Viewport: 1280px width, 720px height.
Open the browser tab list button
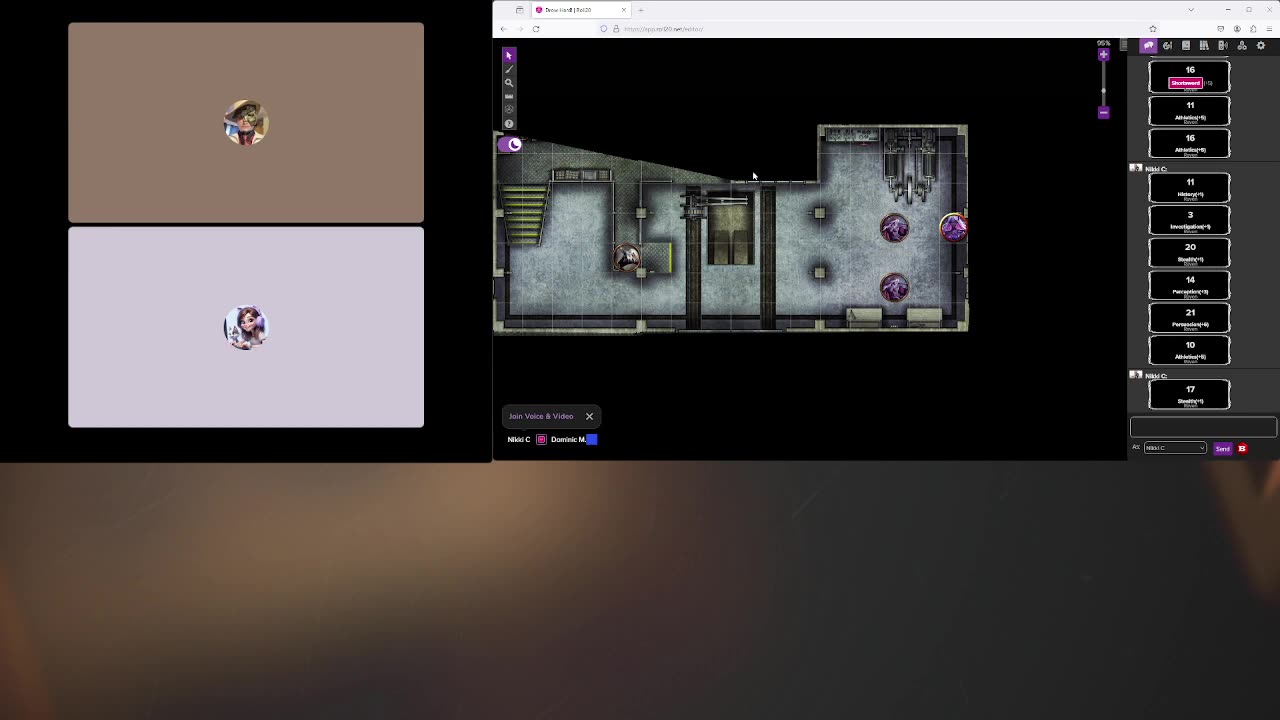pos(519,10)
